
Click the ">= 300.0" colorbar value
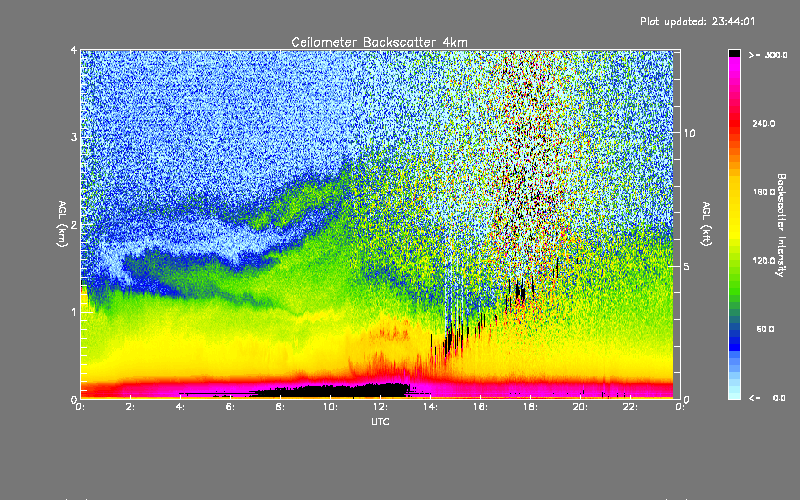(768, 55)
